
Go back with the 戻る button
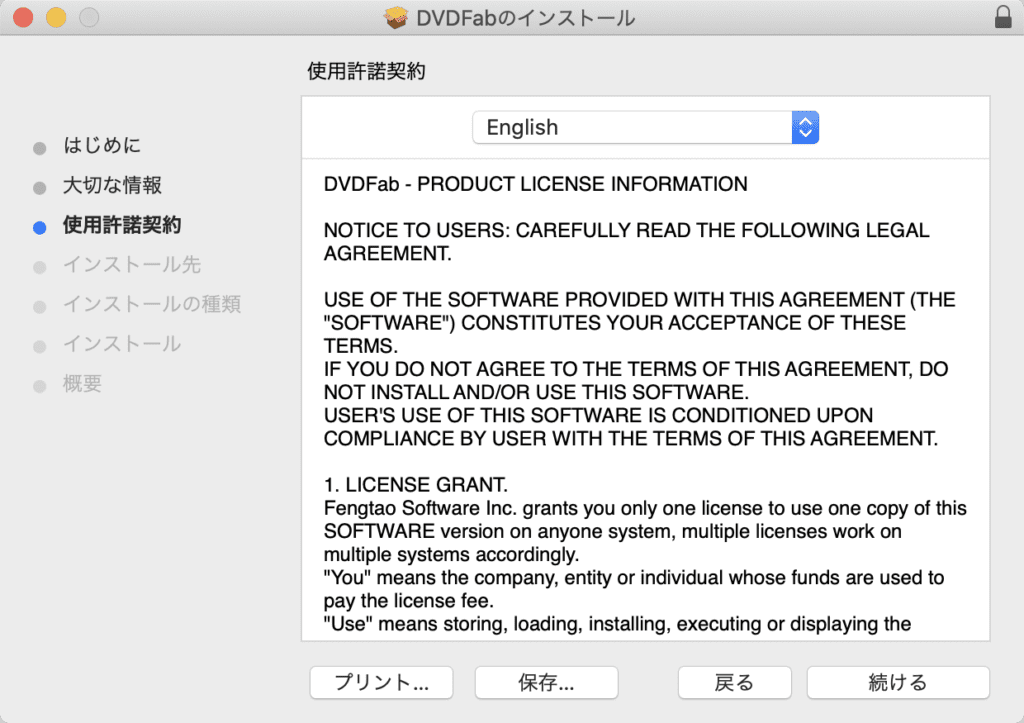735,683
